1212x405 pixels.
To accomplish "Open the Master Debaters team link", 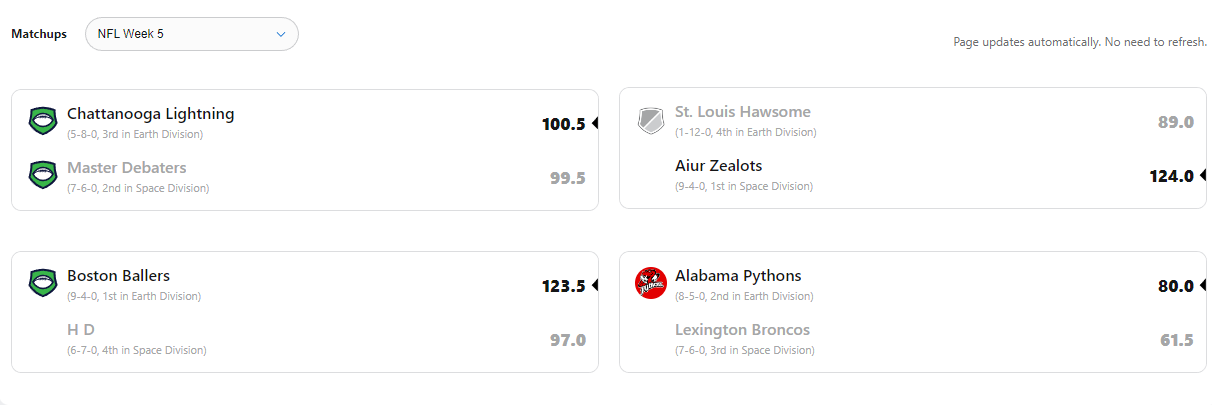I will [x=126, y=168].
